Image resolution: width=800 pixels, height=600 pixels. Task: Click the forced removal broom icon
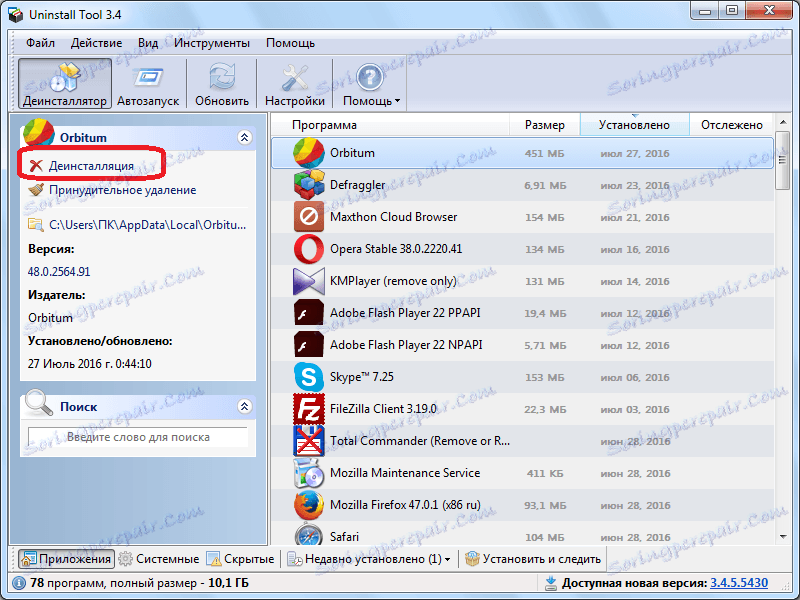pyautogui.click(x=36, y=190)
